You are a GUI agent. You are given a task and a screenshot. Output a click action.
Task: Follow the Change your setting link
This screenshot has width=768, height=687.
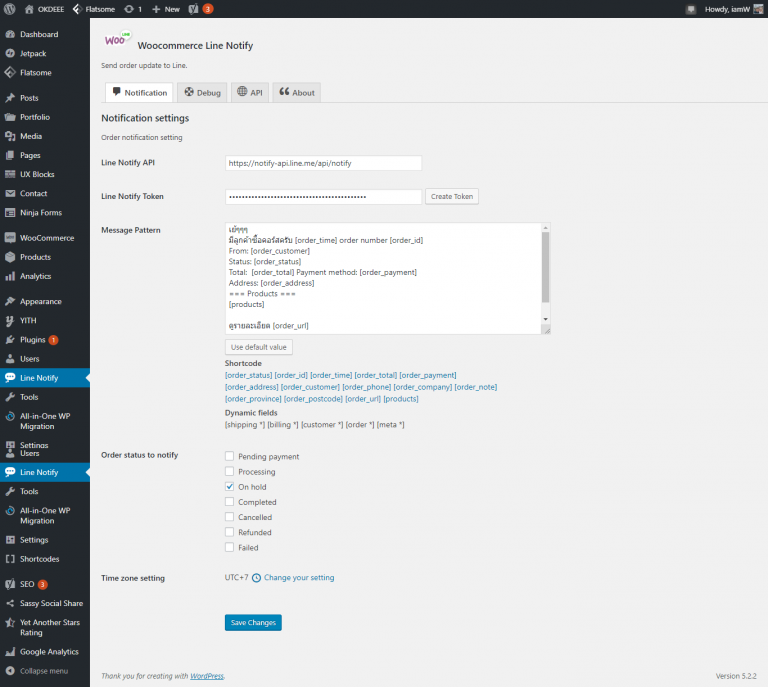click(299, 578)
